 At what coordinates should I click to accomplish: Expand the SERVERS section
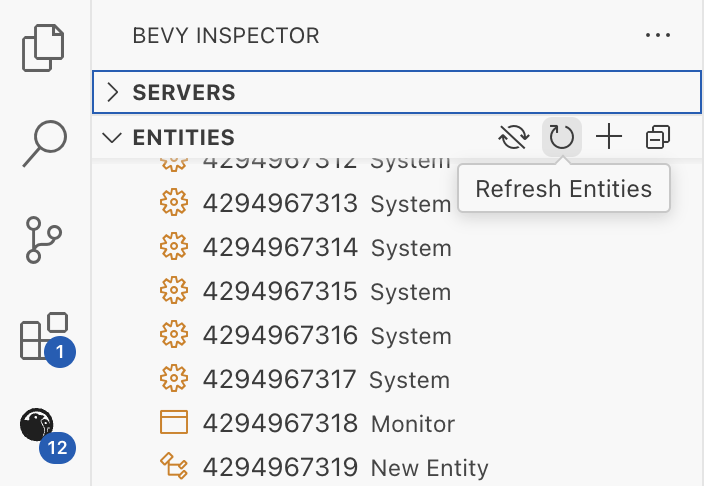(x=397, y=92)
